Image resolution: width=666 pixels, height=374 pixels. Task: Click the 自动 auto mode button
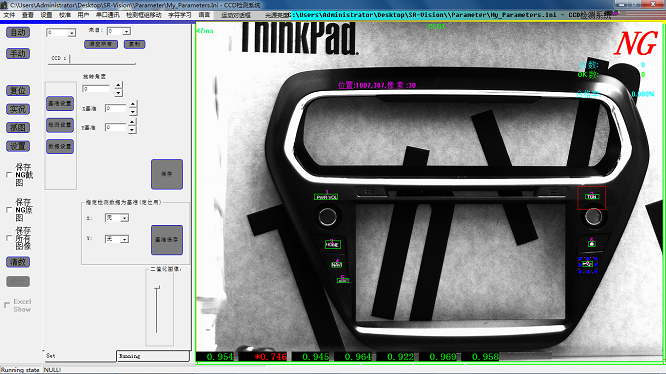click(18, 32)
